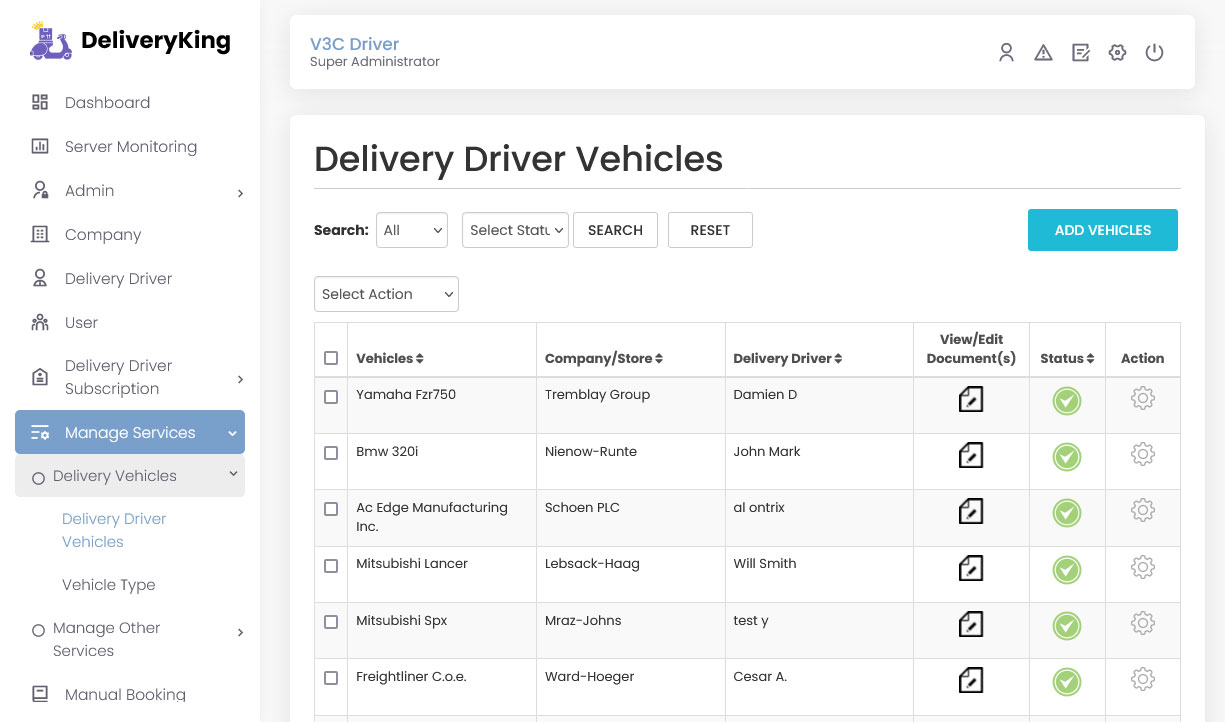
Task: Open the Select Status dropdown
Action: [515, 230]
